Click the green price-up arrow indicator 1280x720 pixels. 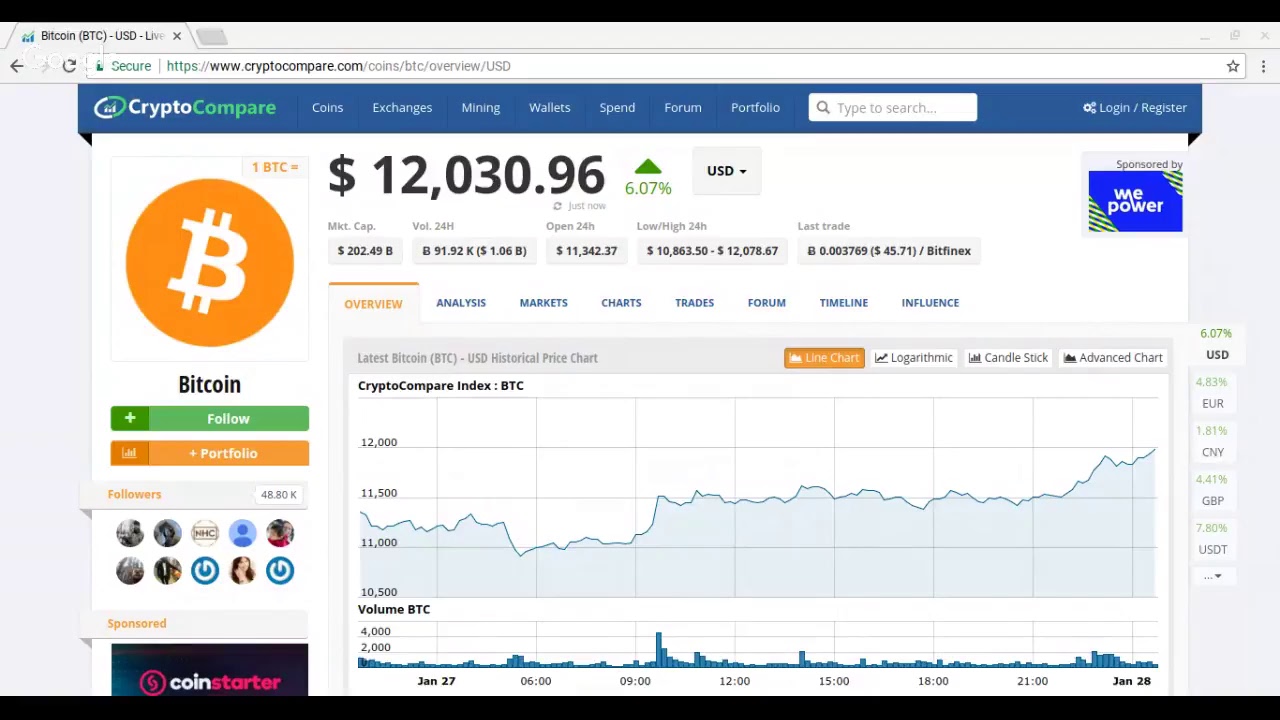(x=648, y=167)
